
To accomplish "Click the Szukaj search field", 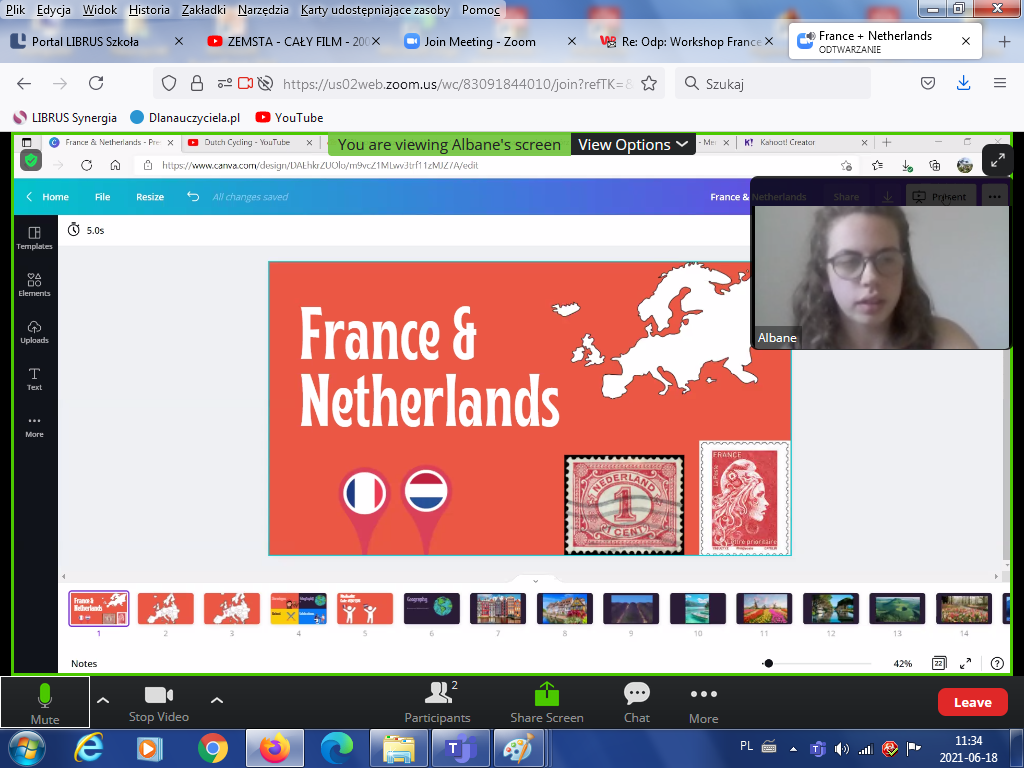I will [773, 84].
